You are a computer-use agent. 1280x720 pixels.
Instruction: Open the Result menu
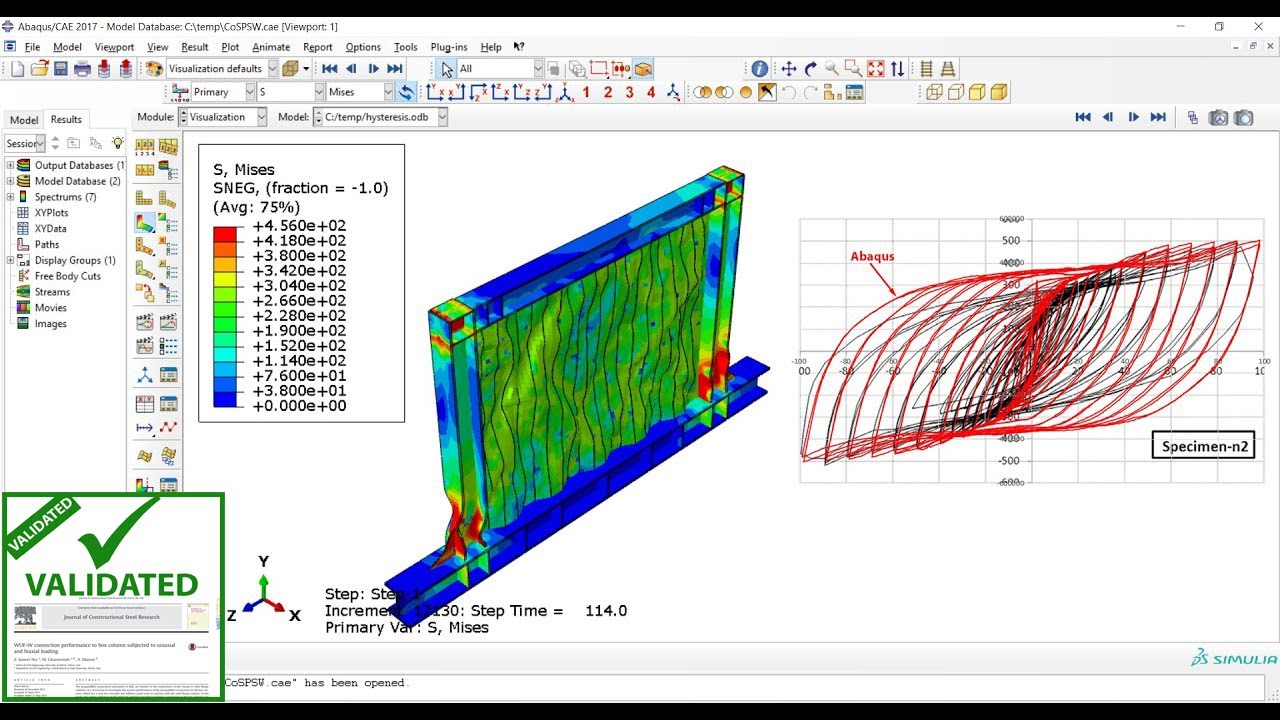[x=195, y=47]
